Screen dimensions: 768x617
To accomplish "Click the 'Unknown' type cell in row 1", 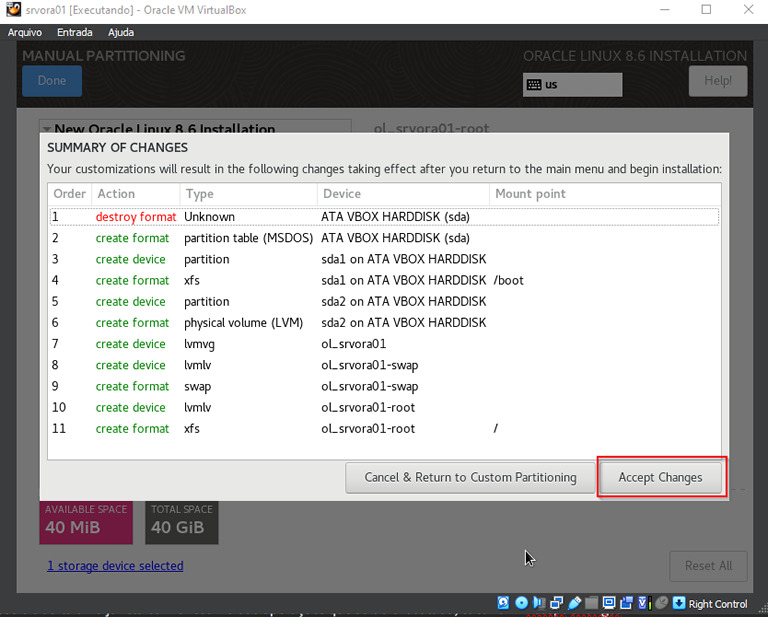I will point(209,217).
